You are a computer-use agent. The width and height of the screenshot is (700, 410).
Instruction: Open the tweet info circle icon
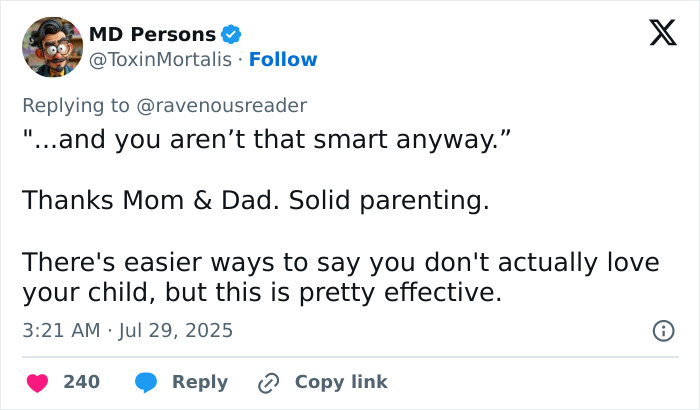662,330
